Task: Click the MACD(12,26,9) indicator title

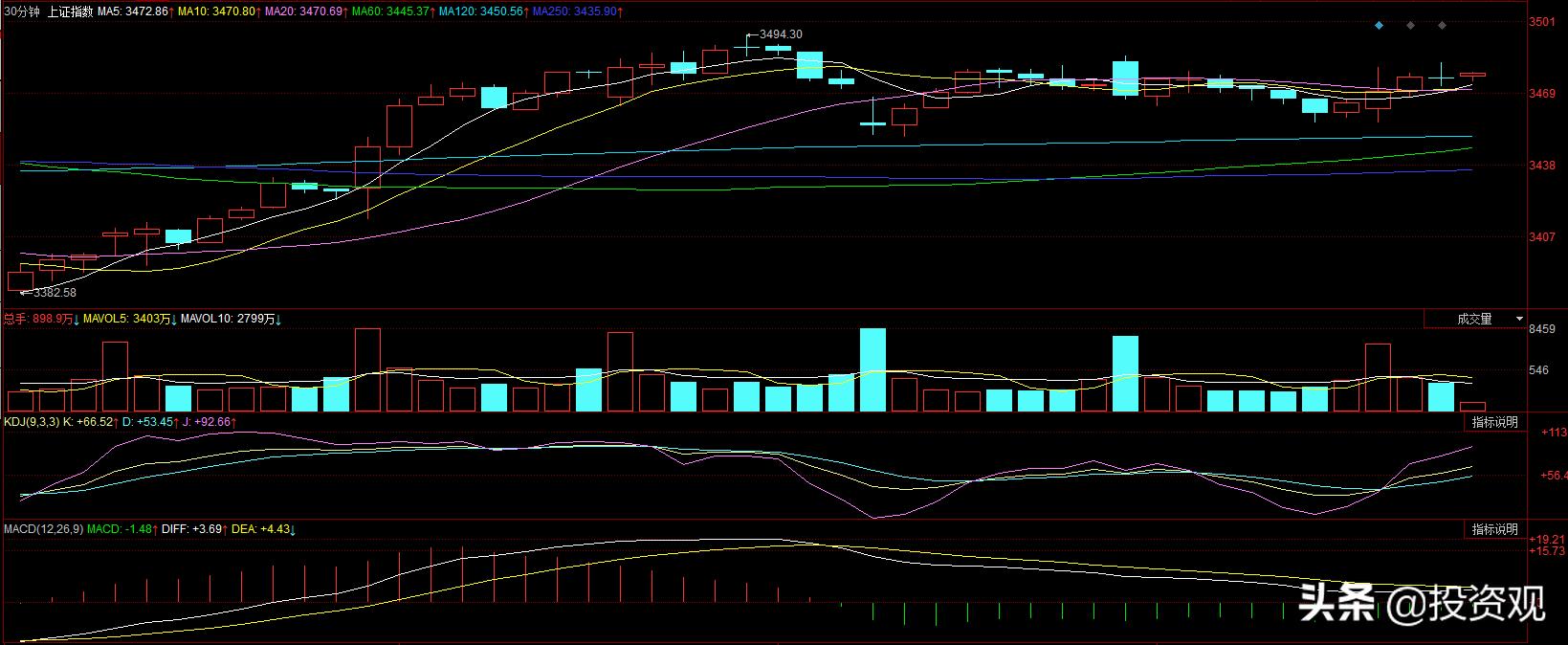Action: click(x=43, y=528)
